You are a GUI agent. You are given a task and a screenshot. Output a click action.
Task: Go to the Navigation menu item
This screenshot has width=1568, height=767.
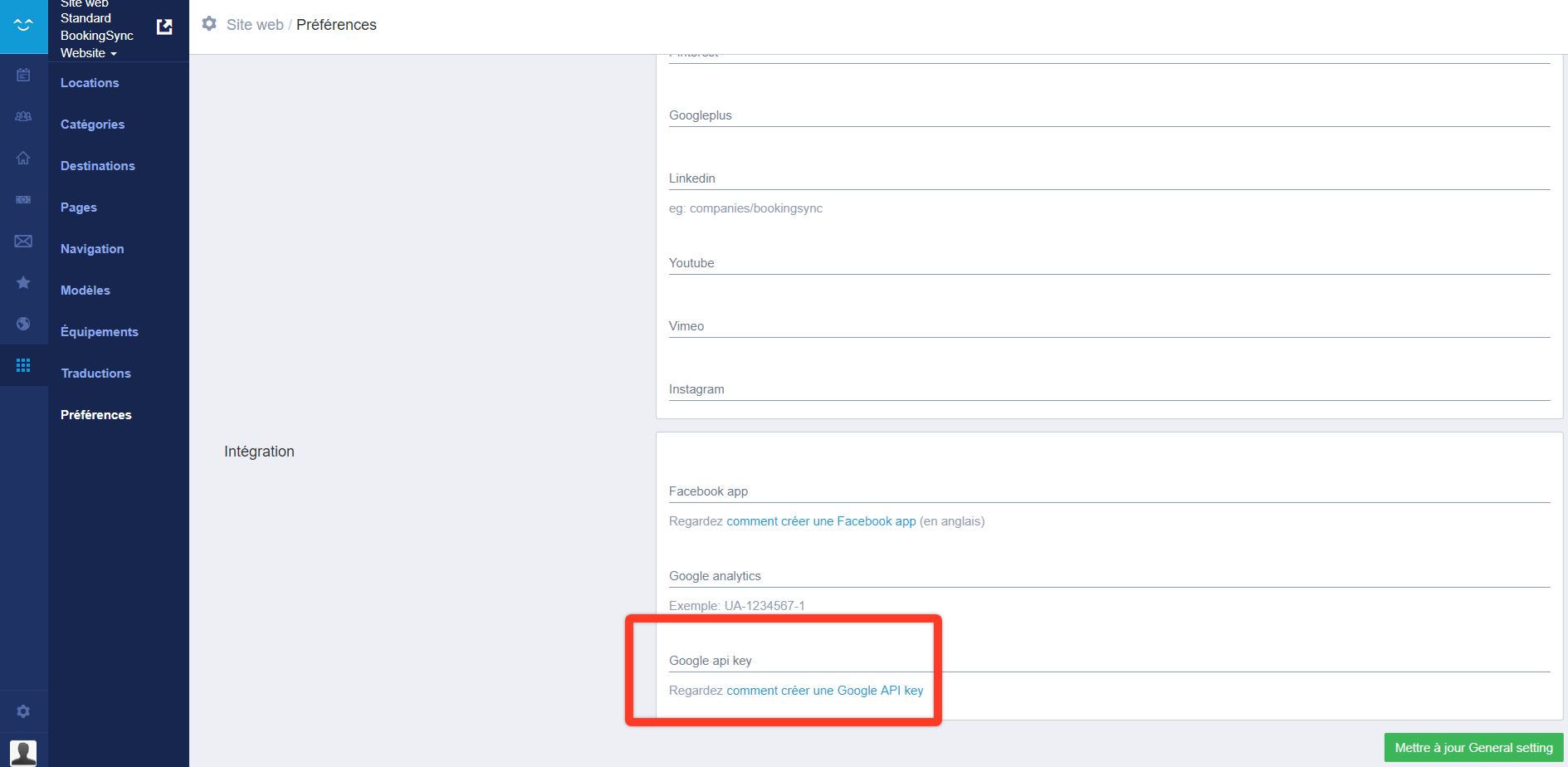click(x=92, y=249)
